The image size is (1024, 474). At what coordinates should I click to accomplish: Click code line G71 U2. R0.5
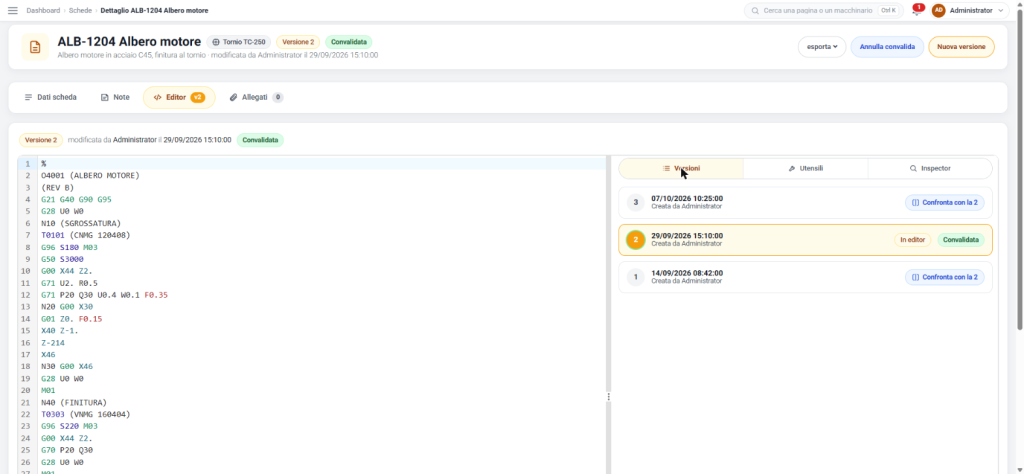coord(69,283)
